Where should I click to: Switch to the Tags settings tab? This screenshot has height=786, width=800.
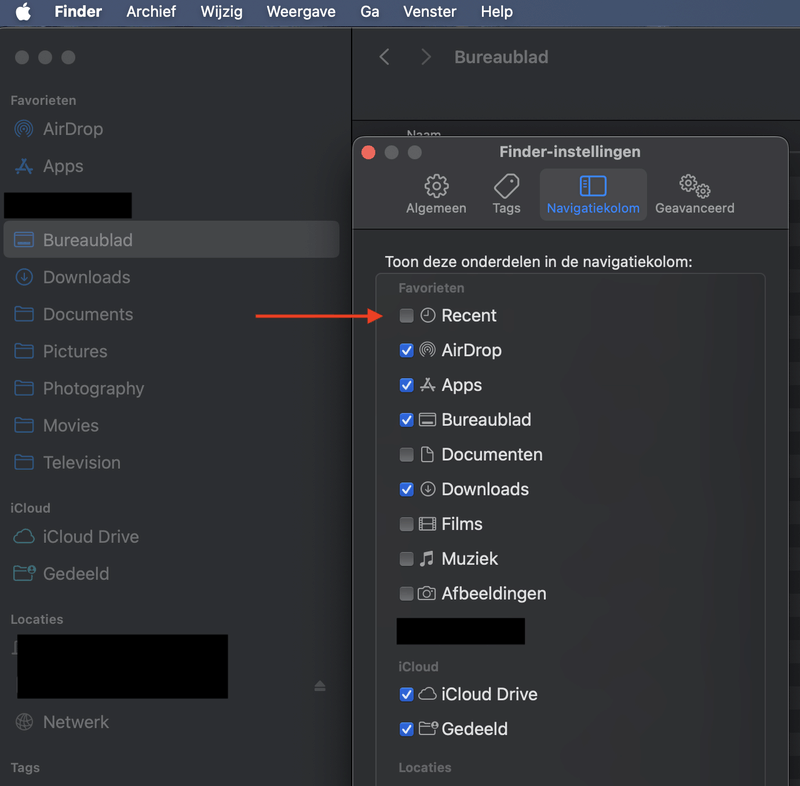pyautogui.click(x=507, y=194)
